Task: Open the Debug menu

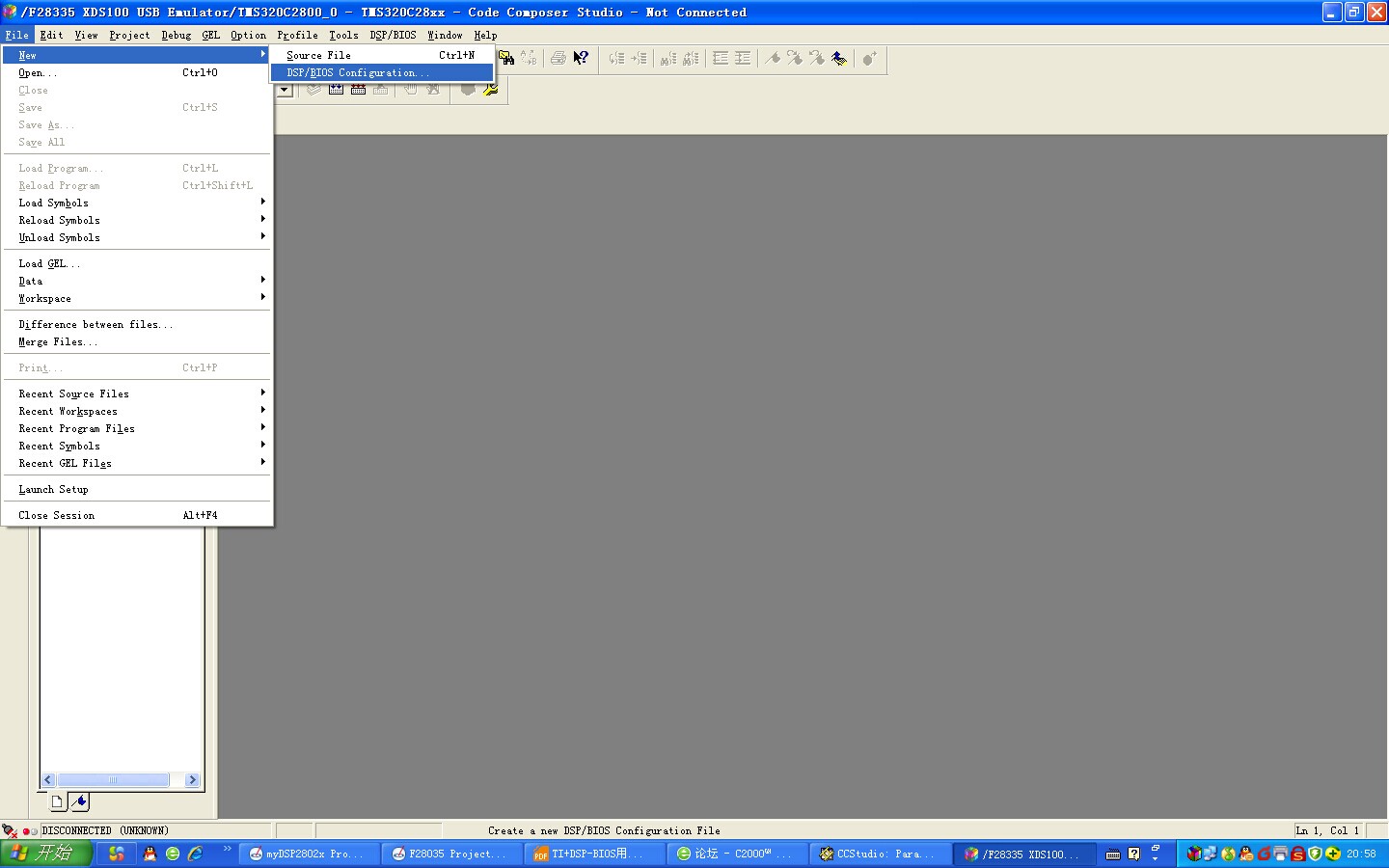Action: 177,35
